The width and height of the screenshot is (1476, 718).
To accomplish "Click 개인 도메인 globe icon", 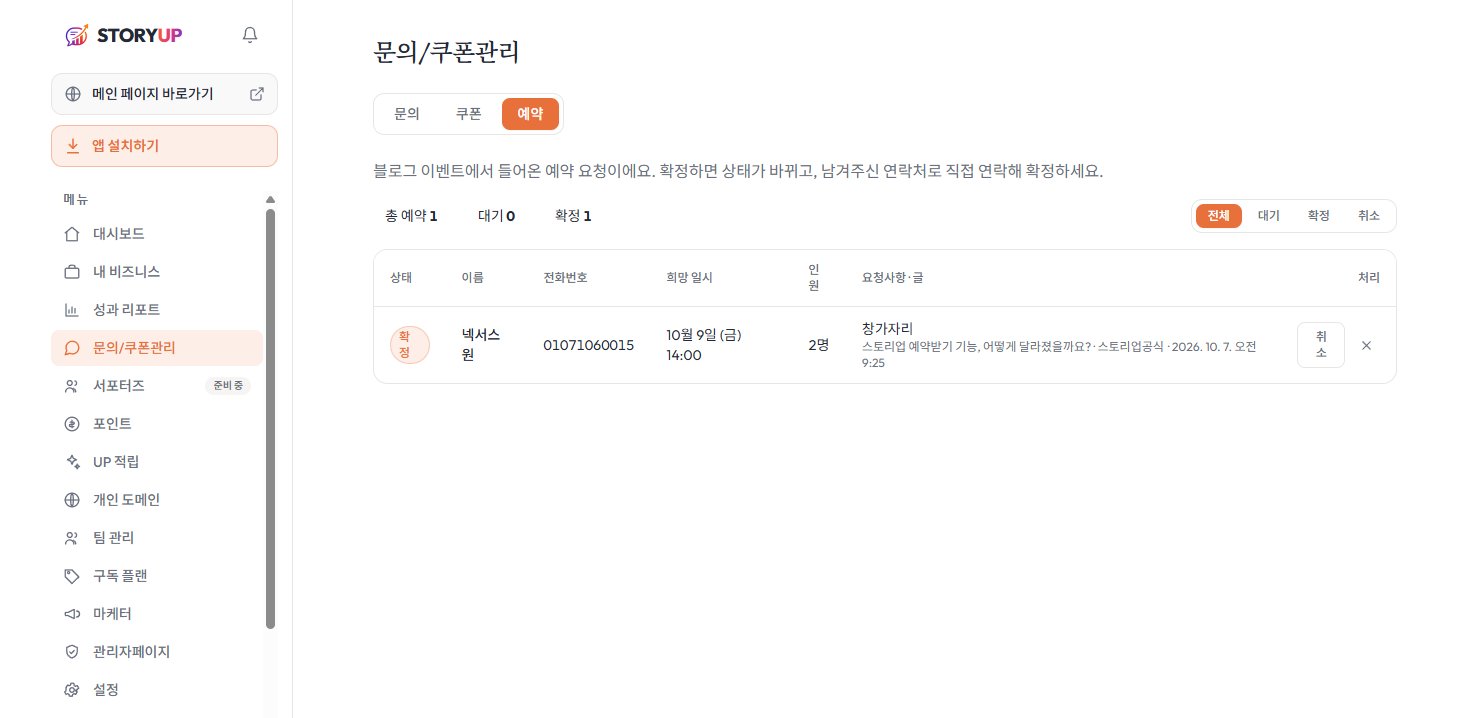I will click(71, 500).
